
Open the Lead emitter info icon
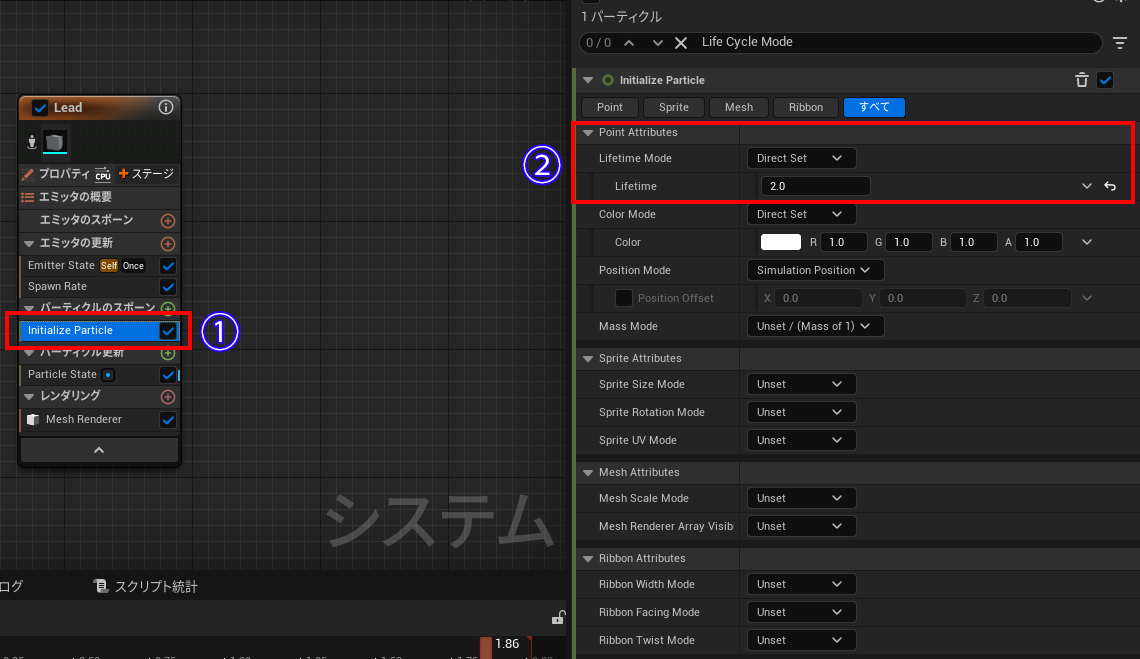tap(166, 108)
